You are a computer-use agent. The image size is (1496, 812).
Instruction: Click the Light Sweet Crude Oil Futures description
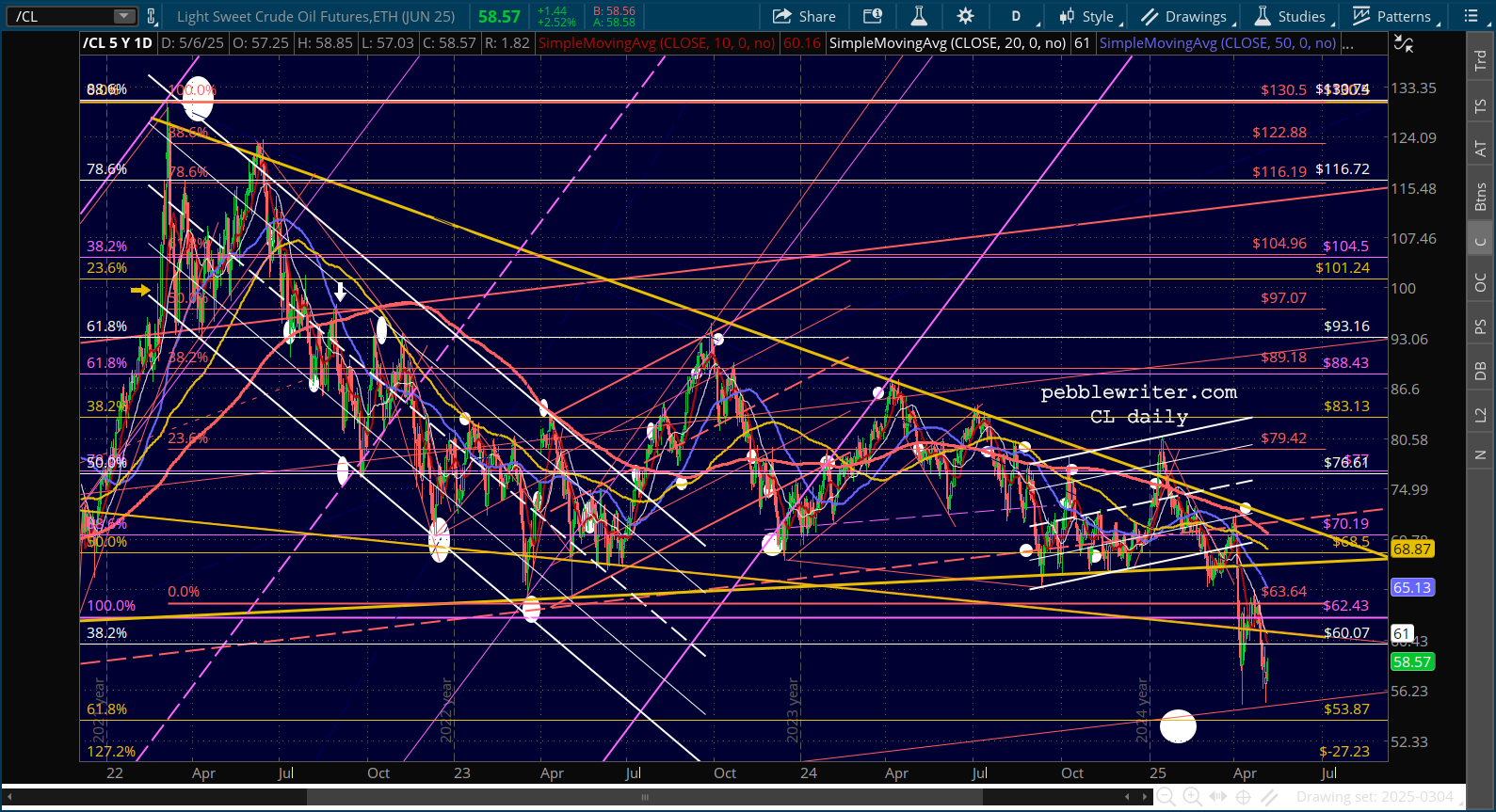315,16
